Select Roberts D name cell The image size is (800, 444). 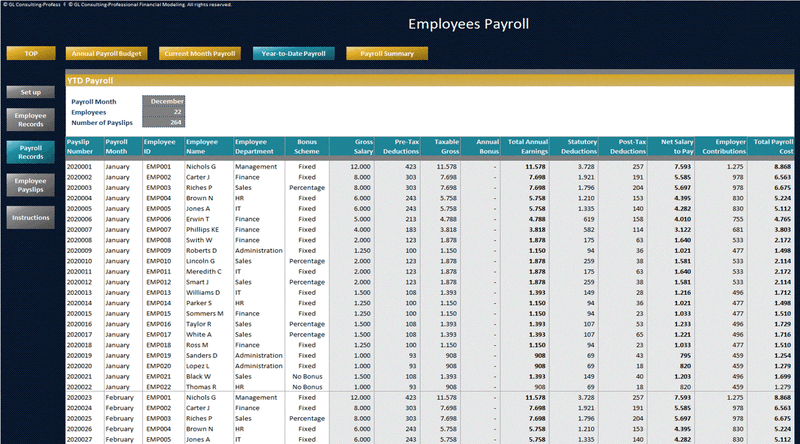coord(201,250)
